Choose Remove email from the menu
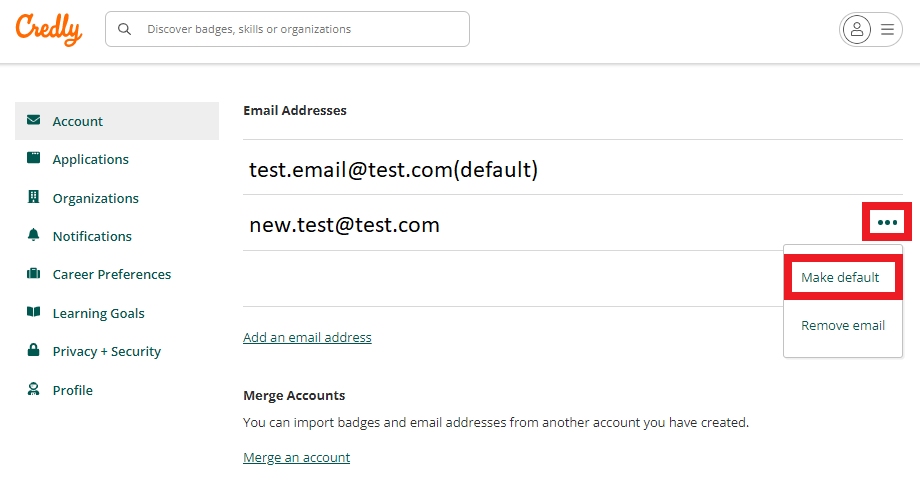This screenshot has height=478, width=920. pyautogui.click(x=843, y=326)
